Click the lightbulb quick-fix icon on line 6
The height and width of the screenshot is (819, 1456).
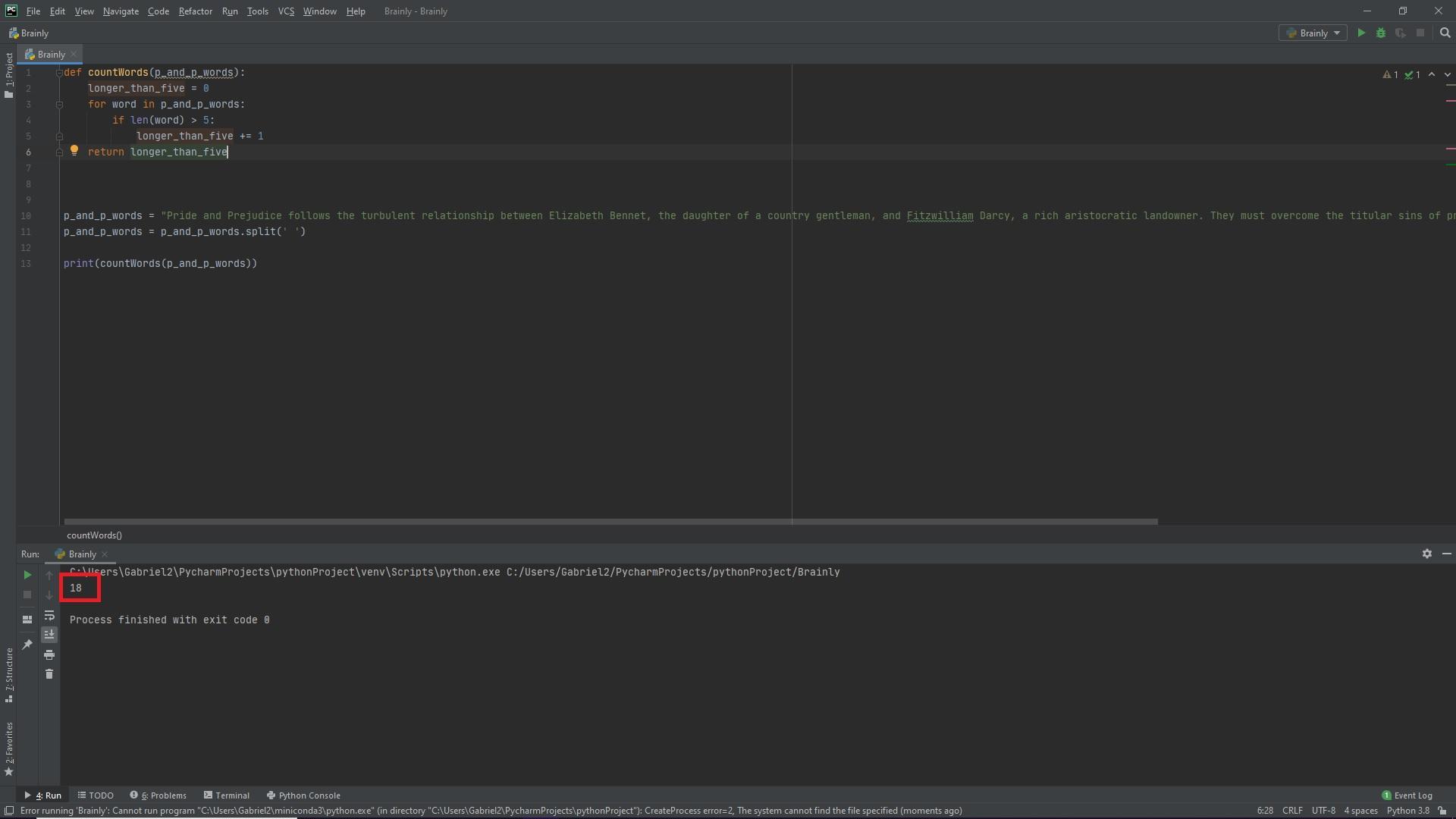(x=74, y=151)
